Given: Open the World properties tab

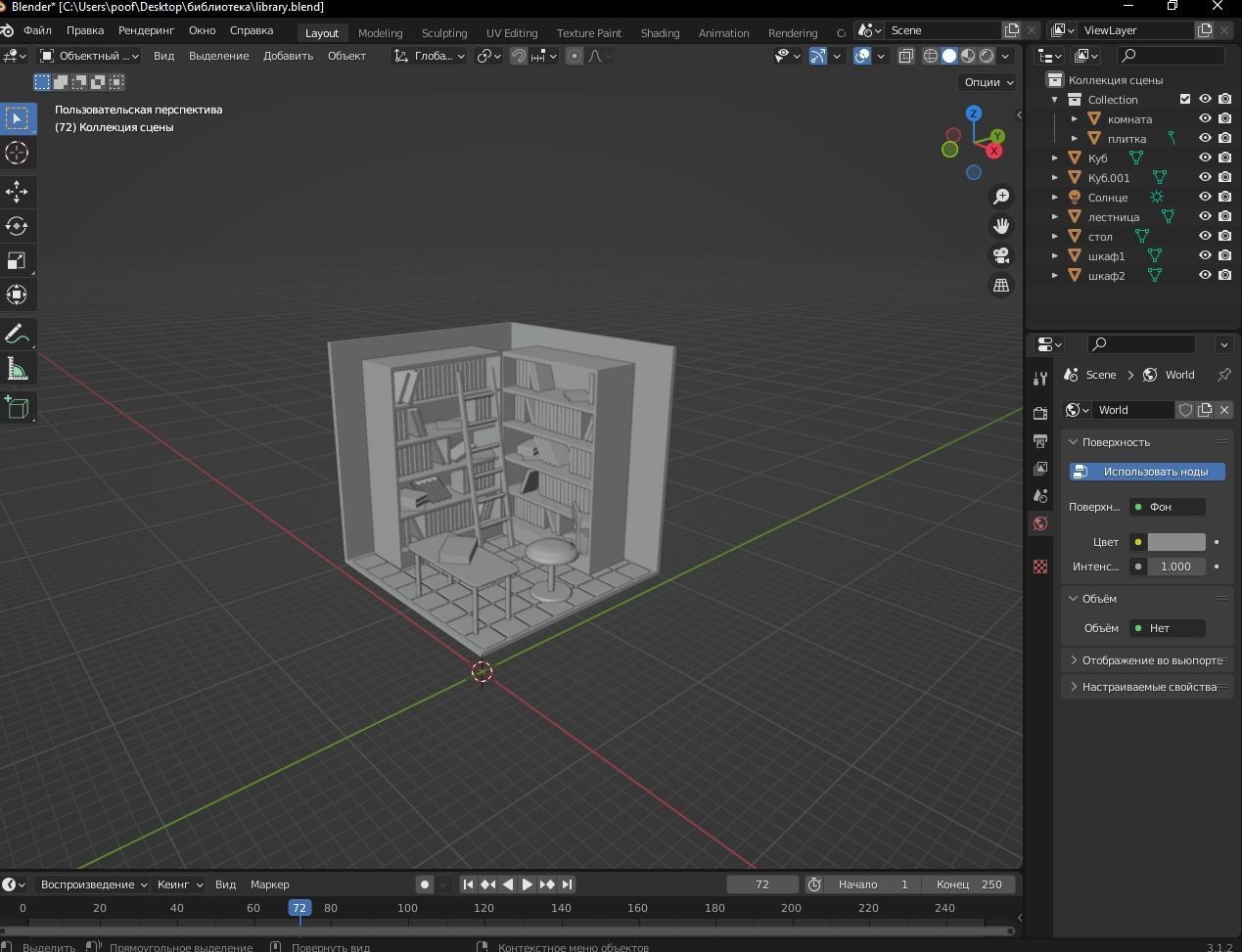Looking at the screenshot, I should tap(1040, 523).
